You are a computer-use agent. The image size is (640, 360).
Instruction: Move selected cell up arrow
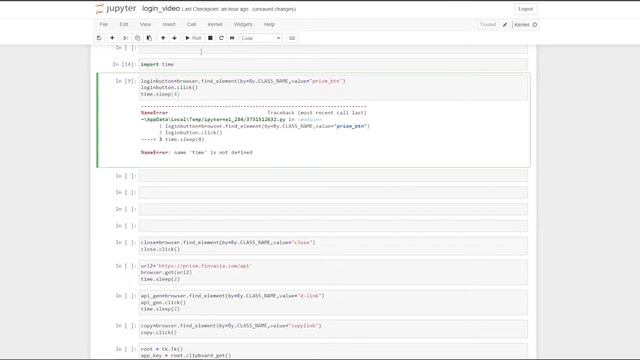tap(163, 38)
